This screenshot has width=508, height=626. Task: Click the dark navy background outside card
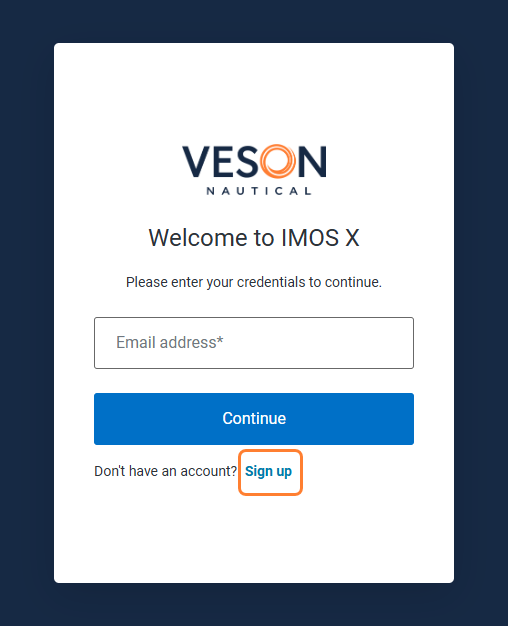[26, 313]
